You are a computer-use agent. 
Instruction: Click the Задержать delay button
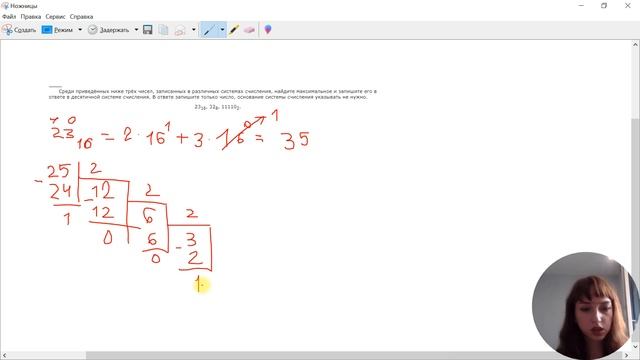pos(109,30)
